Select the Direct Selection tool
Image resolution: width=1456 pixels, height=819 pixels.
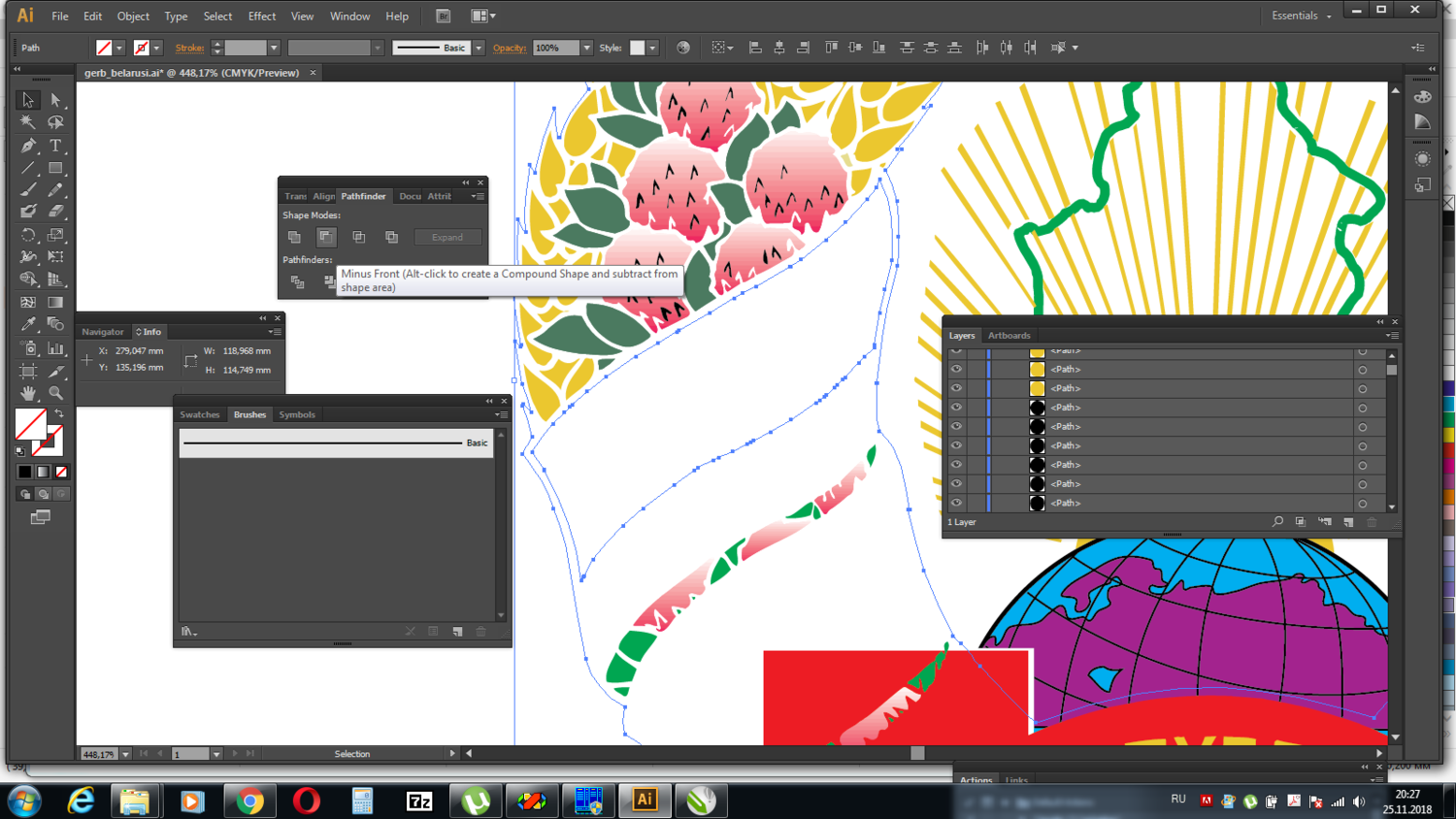point(55,100)
